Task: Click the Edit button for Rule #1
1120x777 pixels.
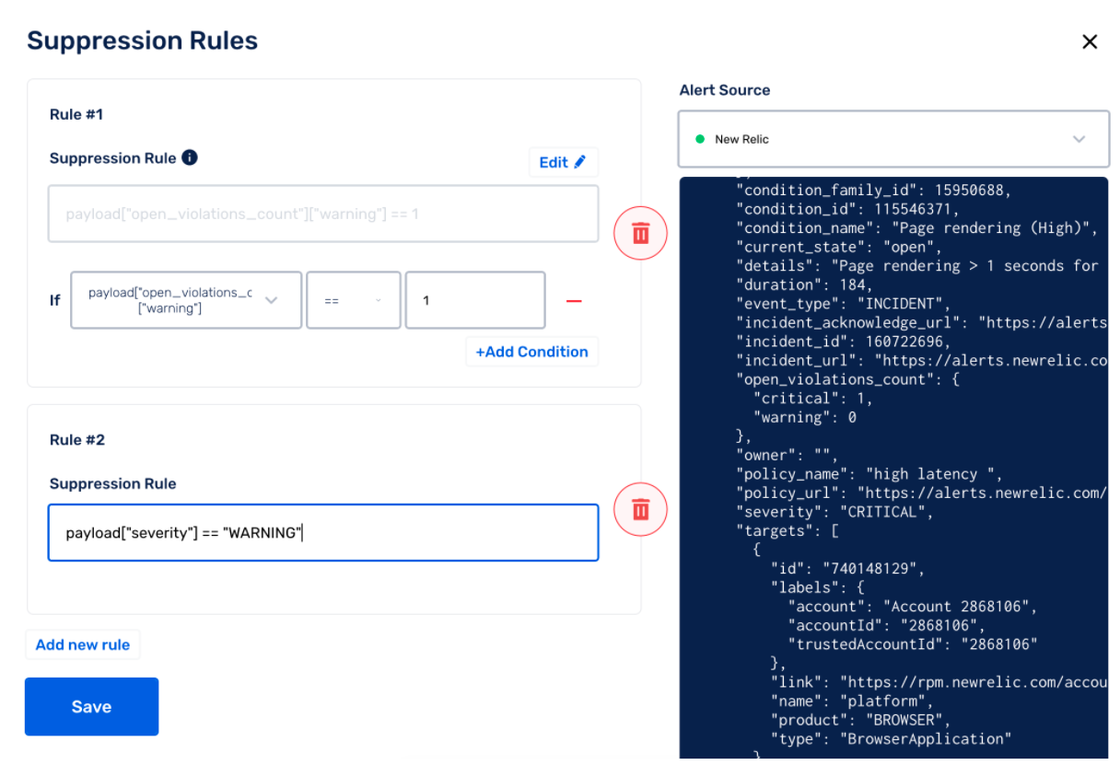Action: (563, 162)
